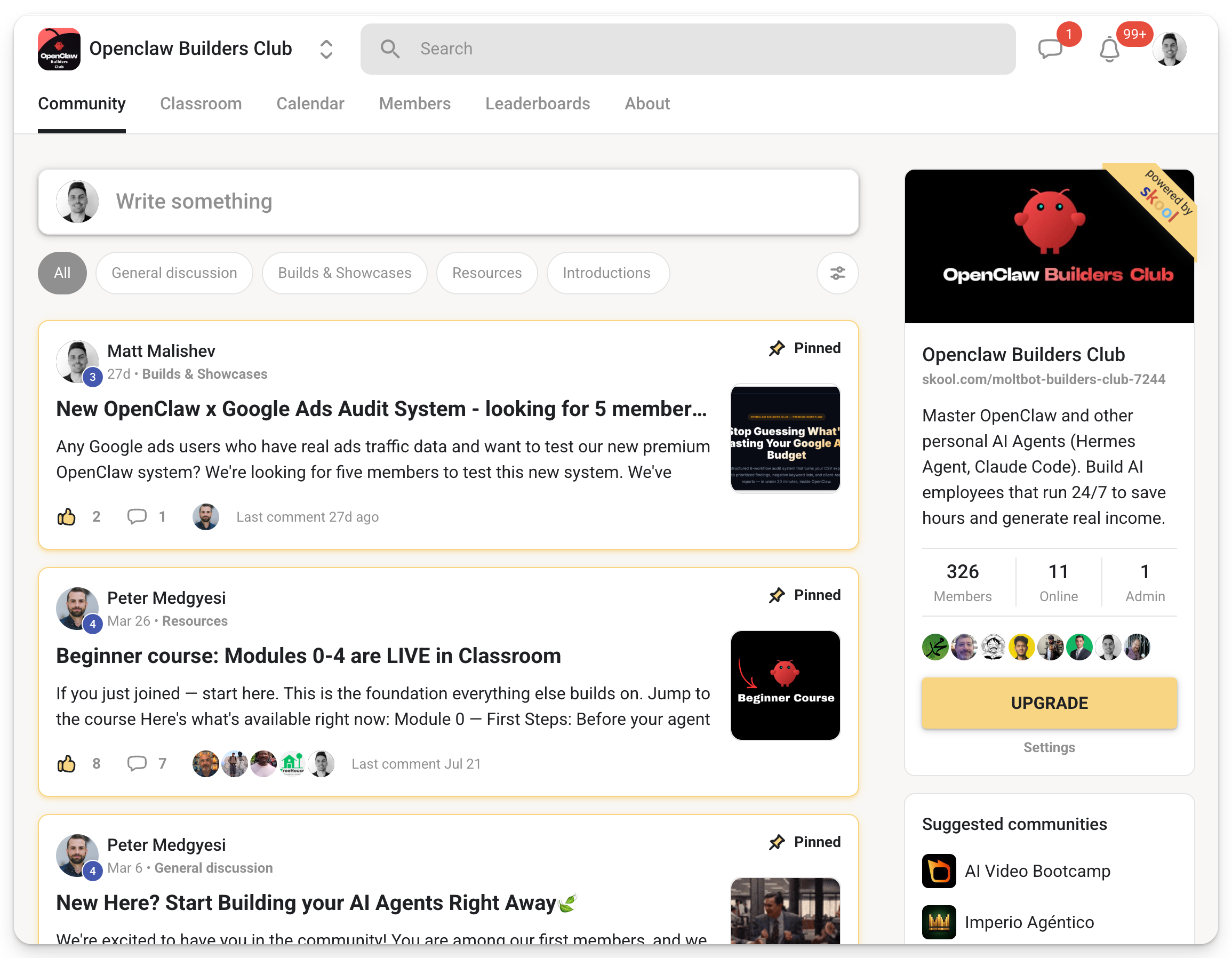The width and height of the screenshot is (1232, 958).
Task: Open comment icon on Google Ads post
Action: pos(137,516)
